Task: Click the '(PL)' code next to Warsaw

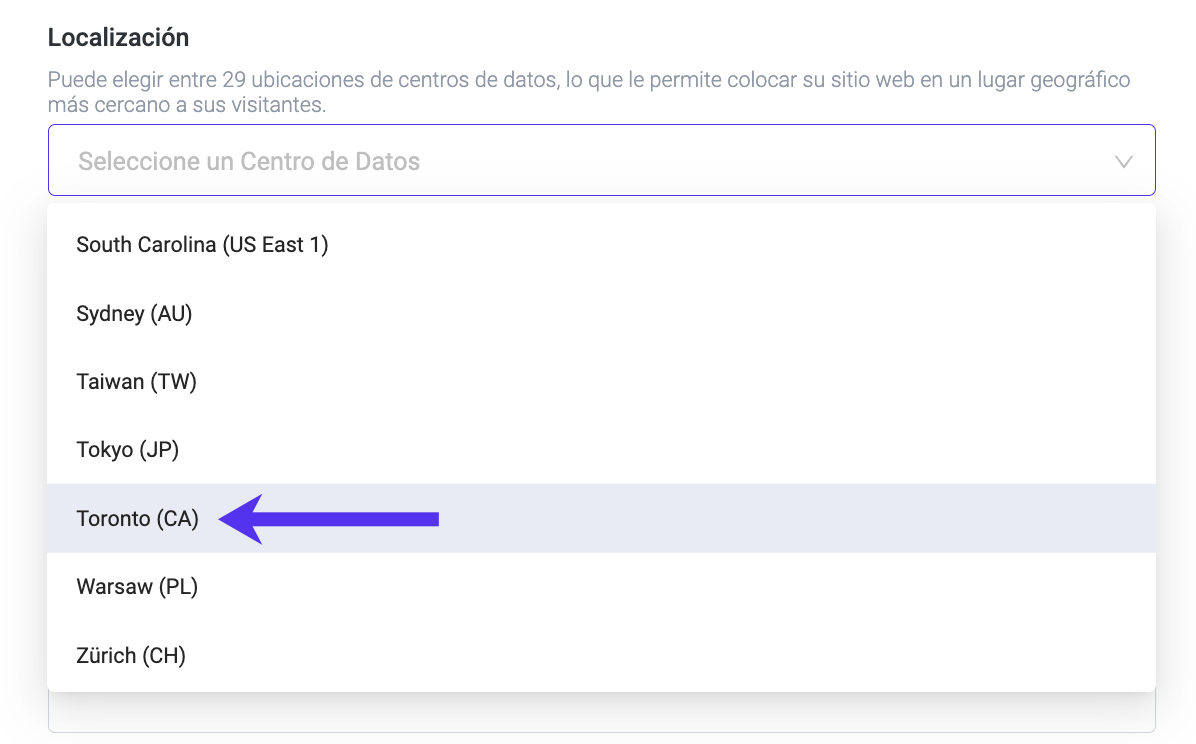Action: [x=178, y=587]
